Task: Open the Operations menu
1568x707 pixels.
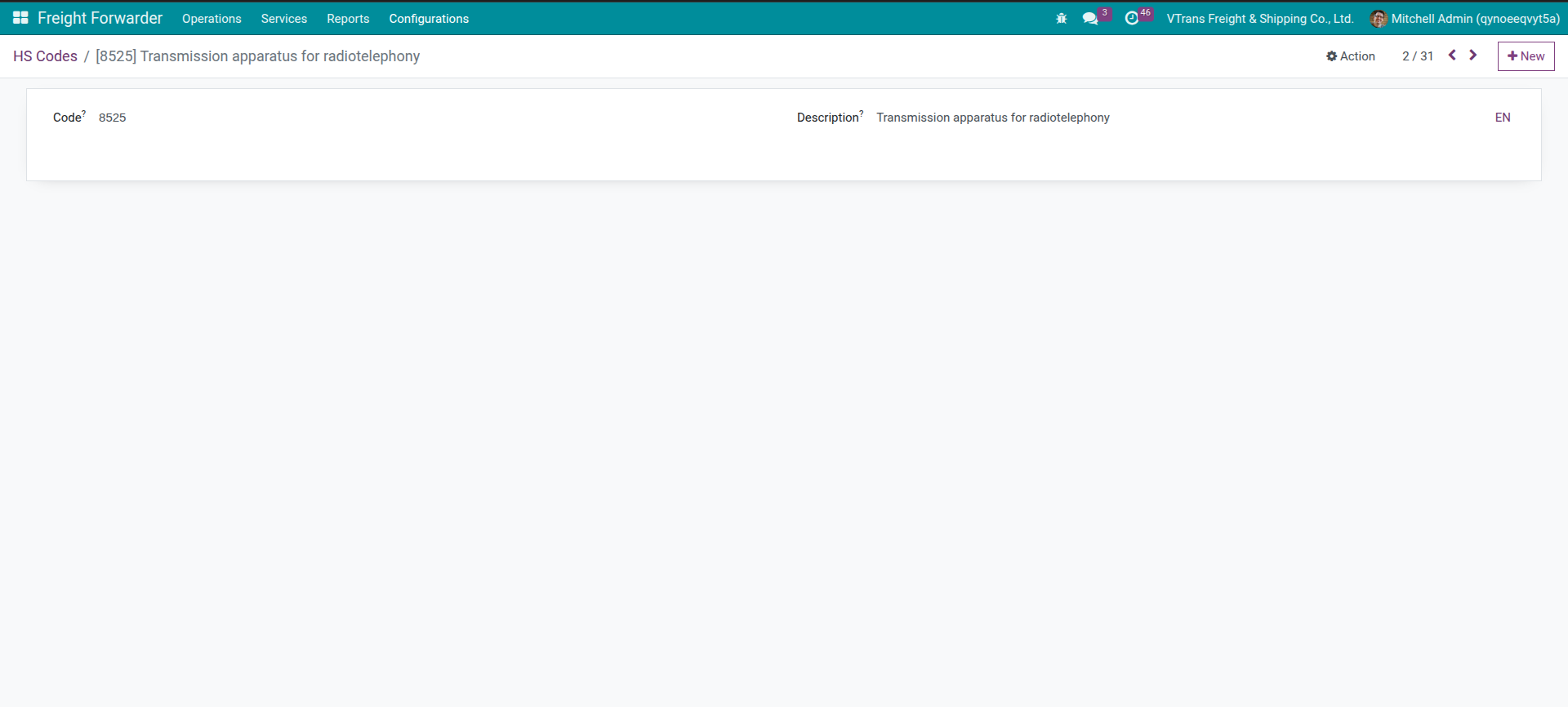Action: [x=212, y=19]
